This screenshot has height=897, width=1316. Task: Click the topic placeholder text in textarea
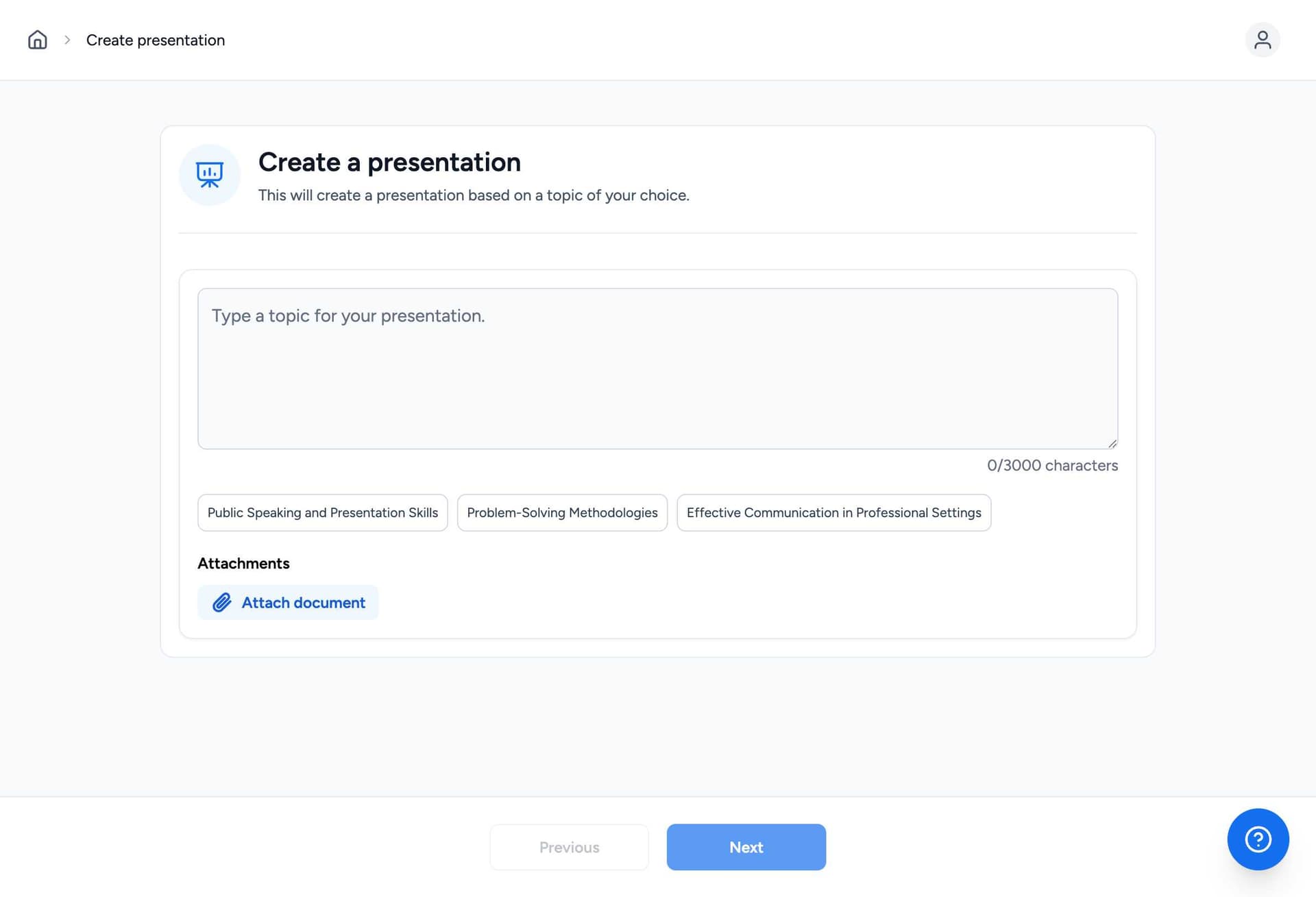[x=348, y=316]
